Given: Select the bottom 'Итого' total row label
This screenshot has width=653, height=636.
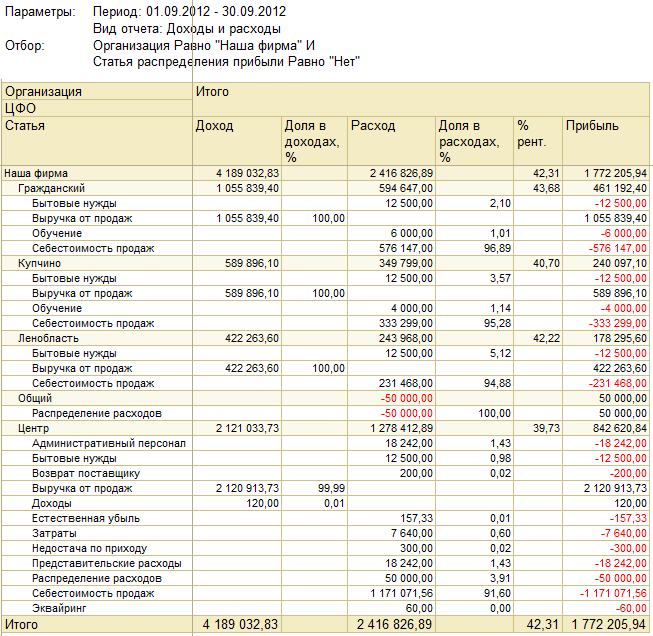Looking at the screenshot, I should click(21, 624).
